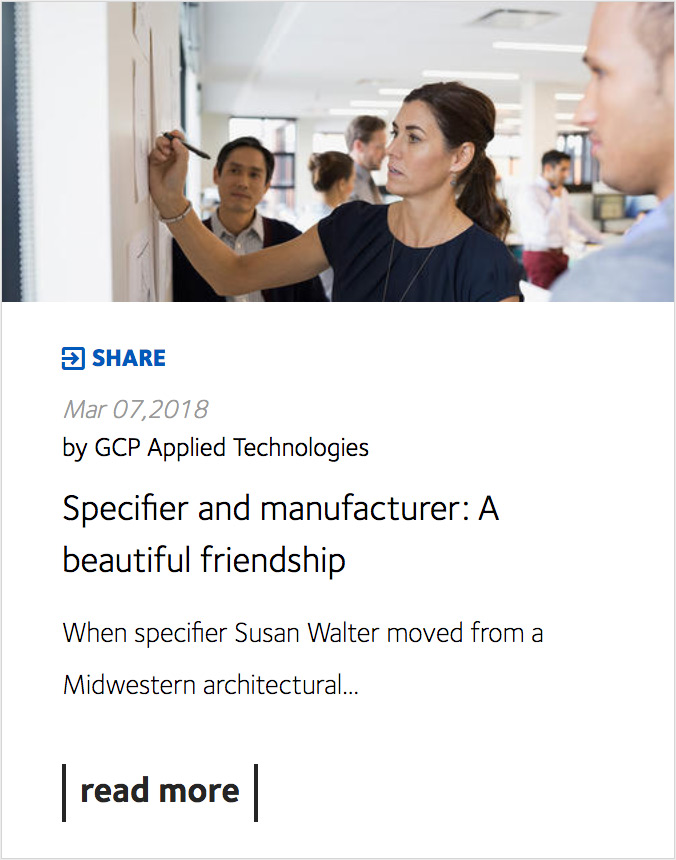The width and height of the screenshot is (676, 860).
Task: Click the left vertical bar beside 'read more'
Action: click(x=64, y=792)
